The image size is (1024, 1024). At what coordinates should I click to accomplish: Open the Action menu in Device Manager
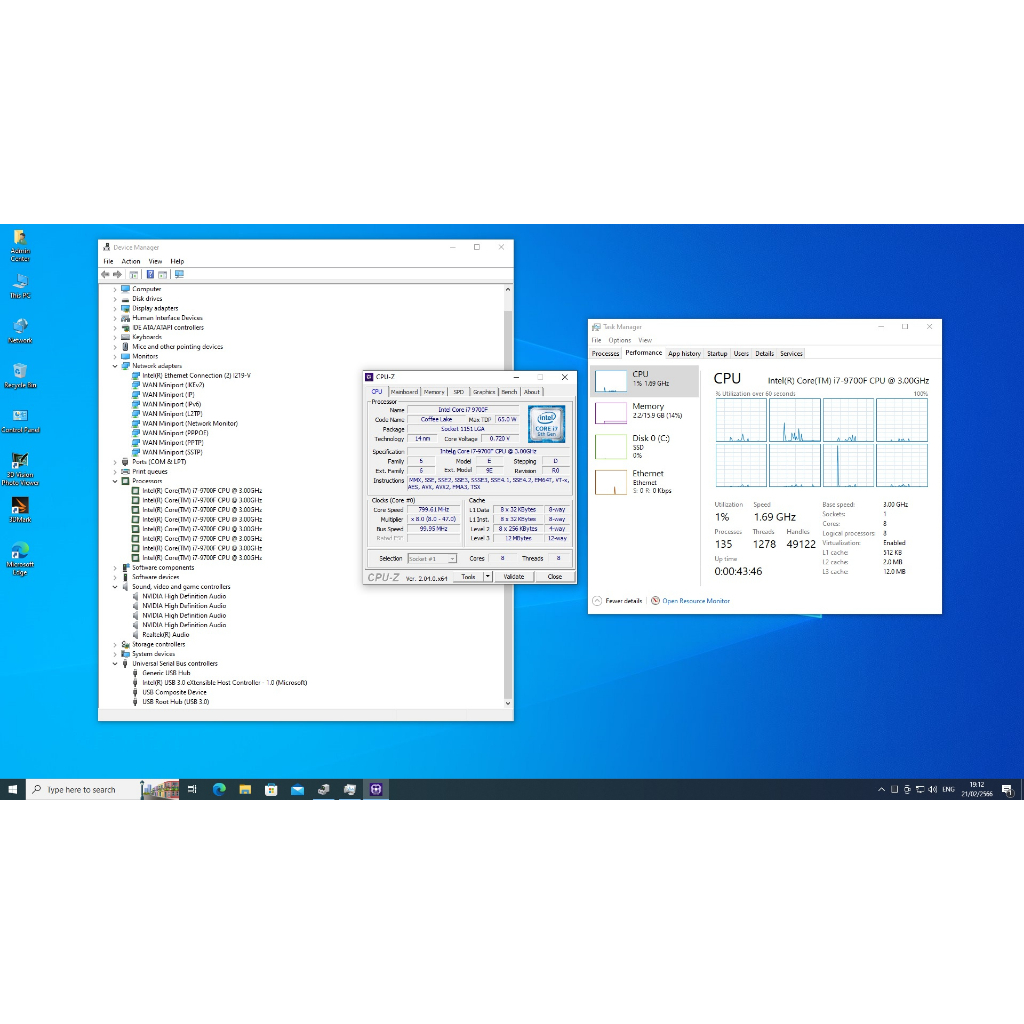tap(131, 261)
